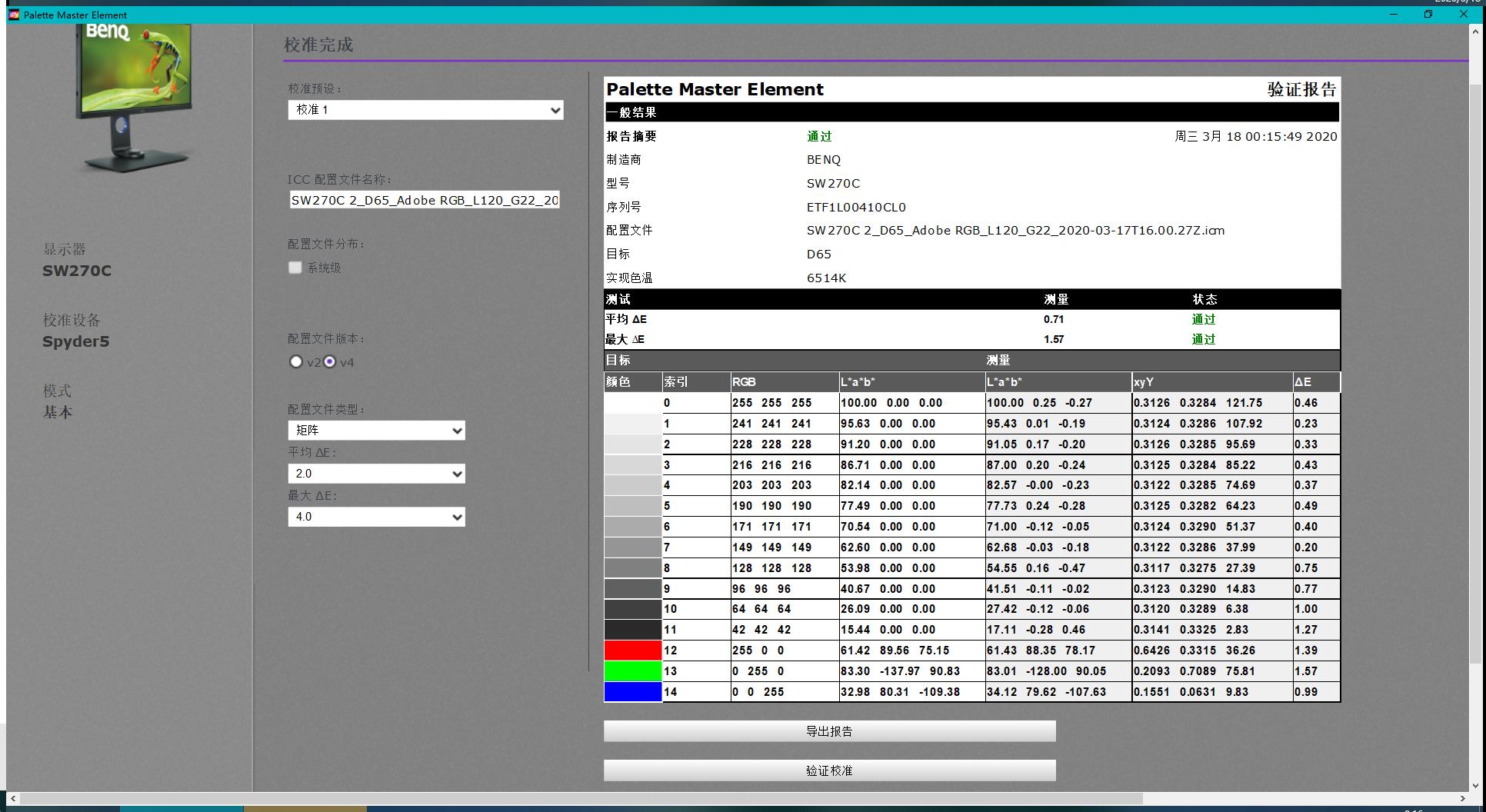Click the horizontal scrollbar right arrow
The width and height of the screenshot is (1486, 812).
pos(1463,799)
